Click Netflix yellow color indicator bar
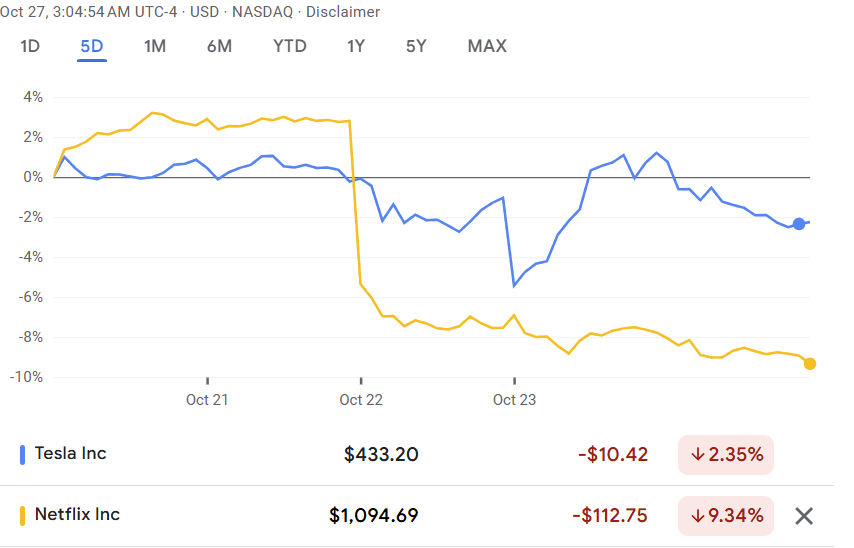 click(x=23, y=515)
